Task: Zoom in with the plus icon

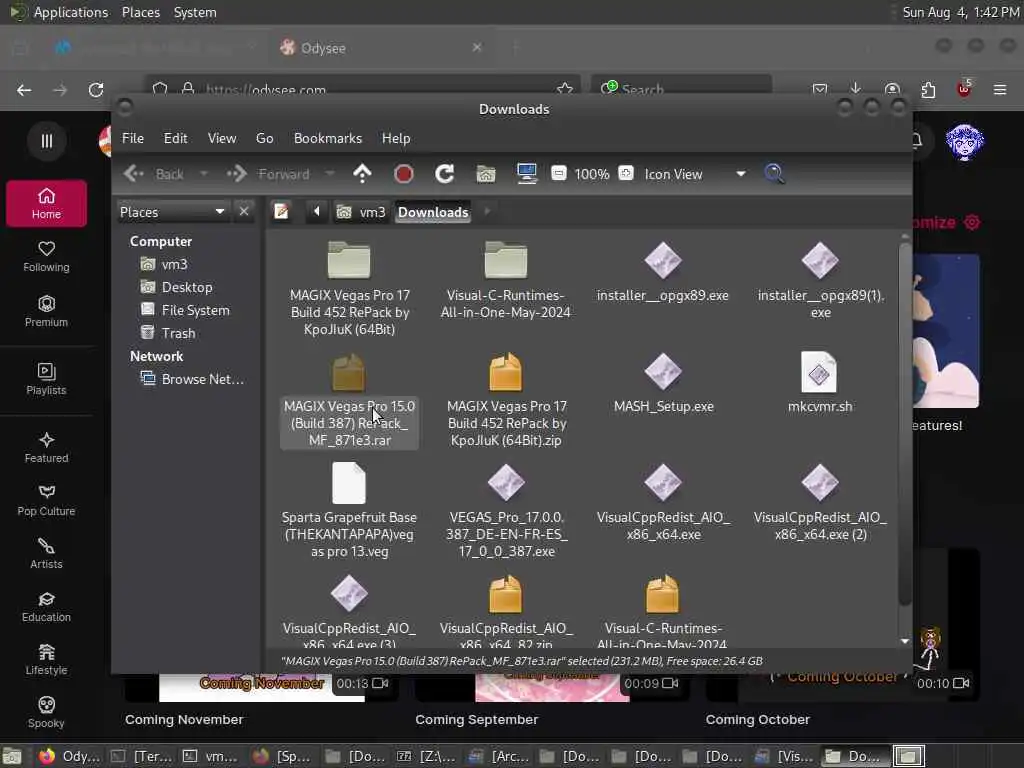Action: click(626, 174)
